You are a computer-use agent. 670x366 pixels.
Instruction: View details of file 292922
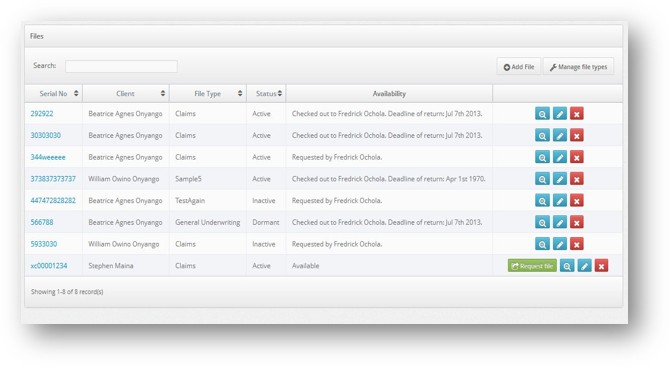pos(542,114)
